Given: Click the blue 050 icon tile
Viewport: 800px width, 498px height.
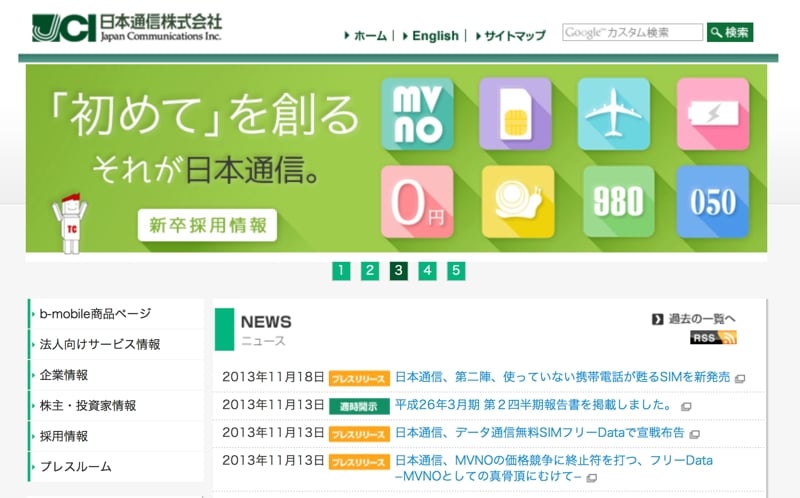Looking at the screenshot, I should 712,202.
